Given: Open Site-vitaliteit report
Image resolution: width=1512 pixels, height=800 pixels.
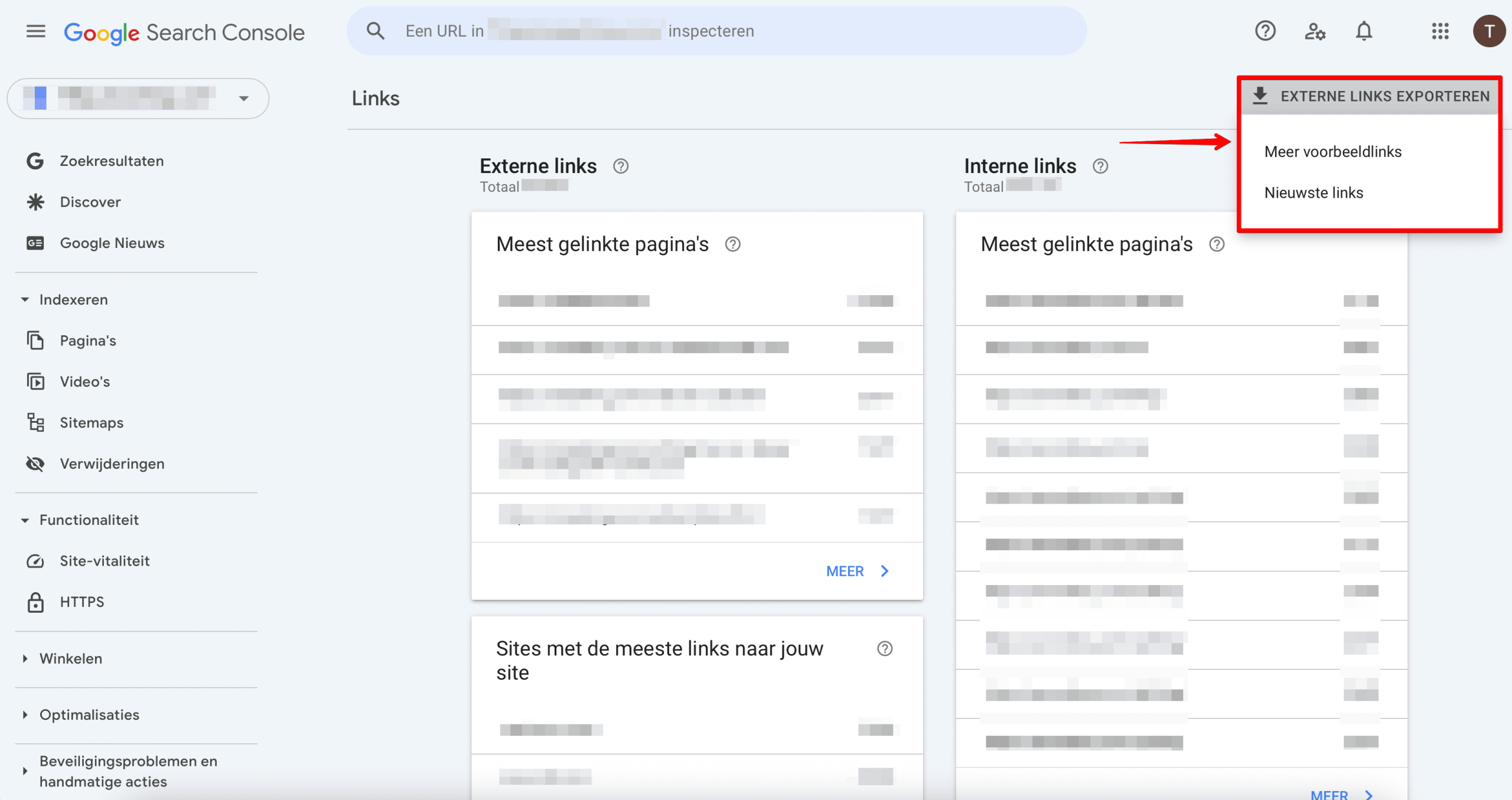Looking at the screenshot, I should pos(105,561).
